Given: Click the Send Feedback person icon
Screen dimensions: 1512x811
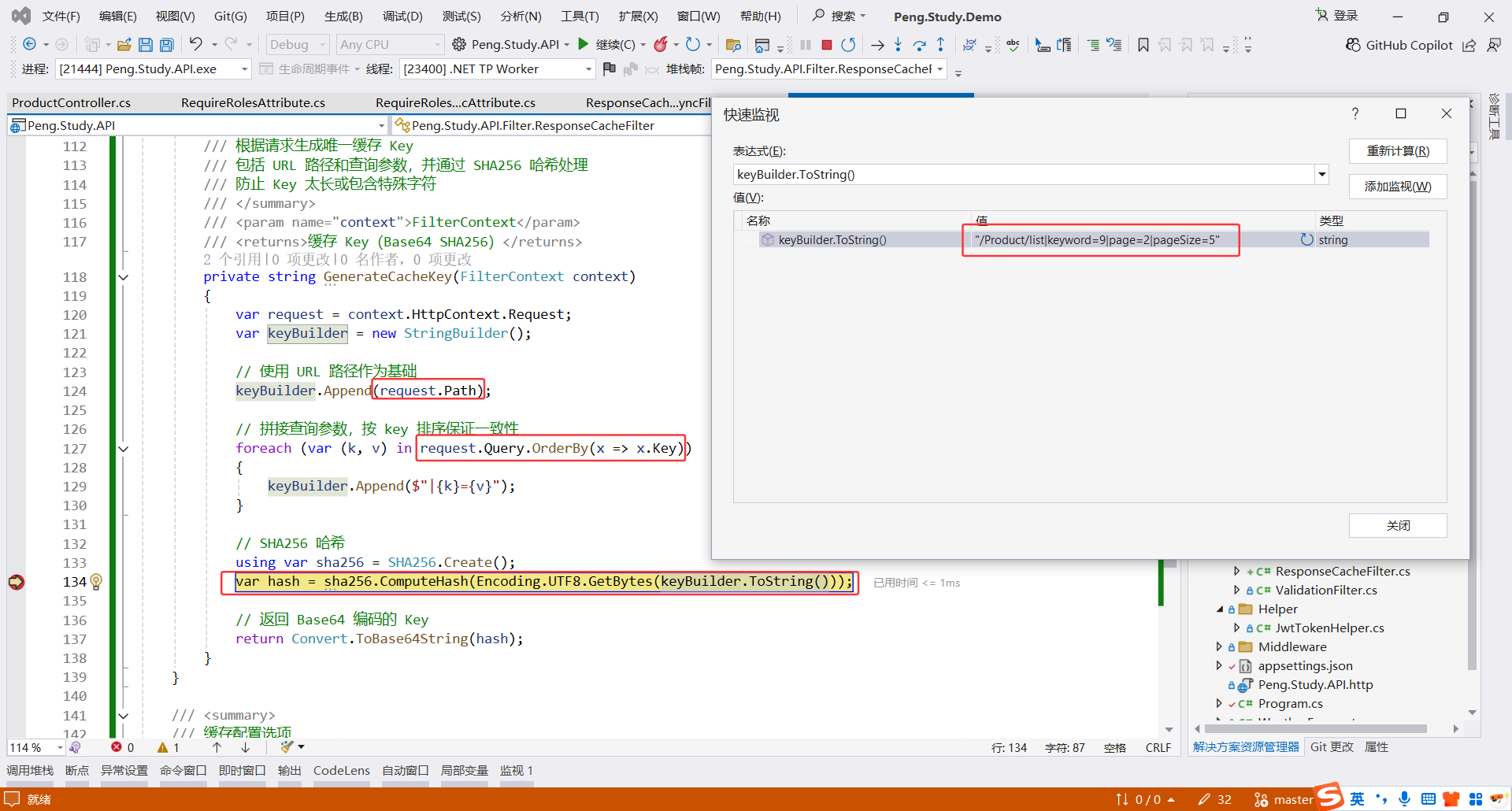Looking at the screenshot, I should pos(1494,45).
